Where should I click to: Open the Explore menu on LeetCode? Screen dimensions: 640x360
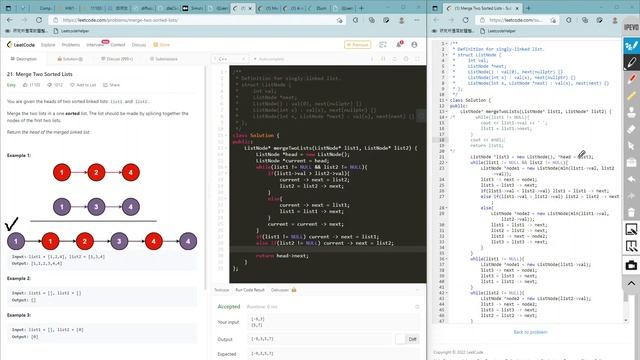(48, 45)
